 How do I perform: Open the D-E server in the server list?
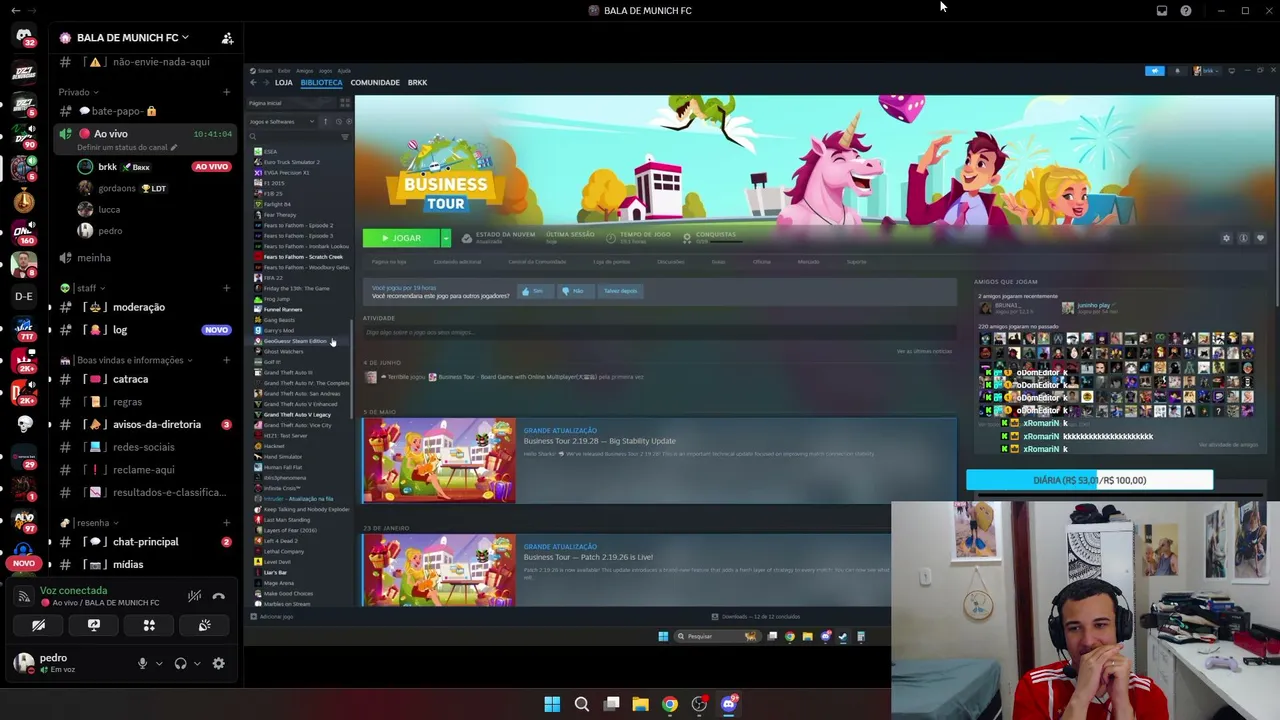[x=24, y=296]
